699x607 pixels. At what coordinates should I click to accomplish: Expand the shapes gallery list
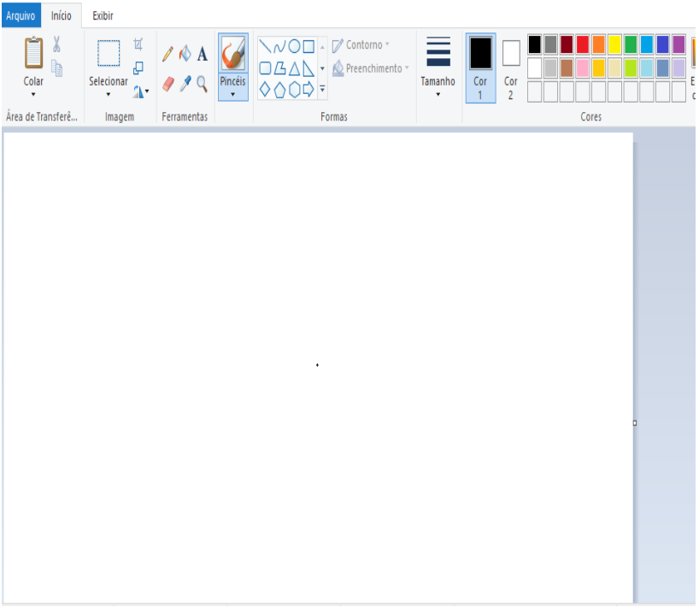[322, 89]
